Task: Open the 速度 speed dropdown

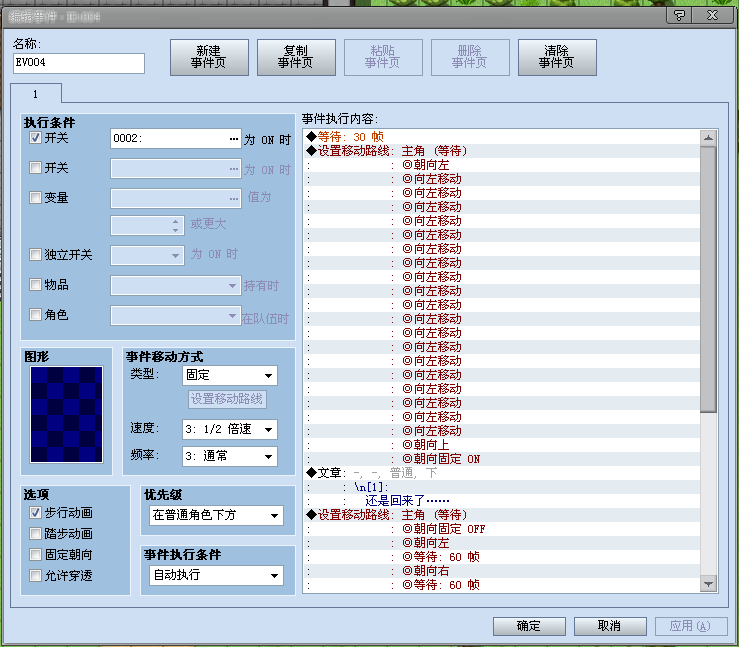Action: tap(230, 429)
